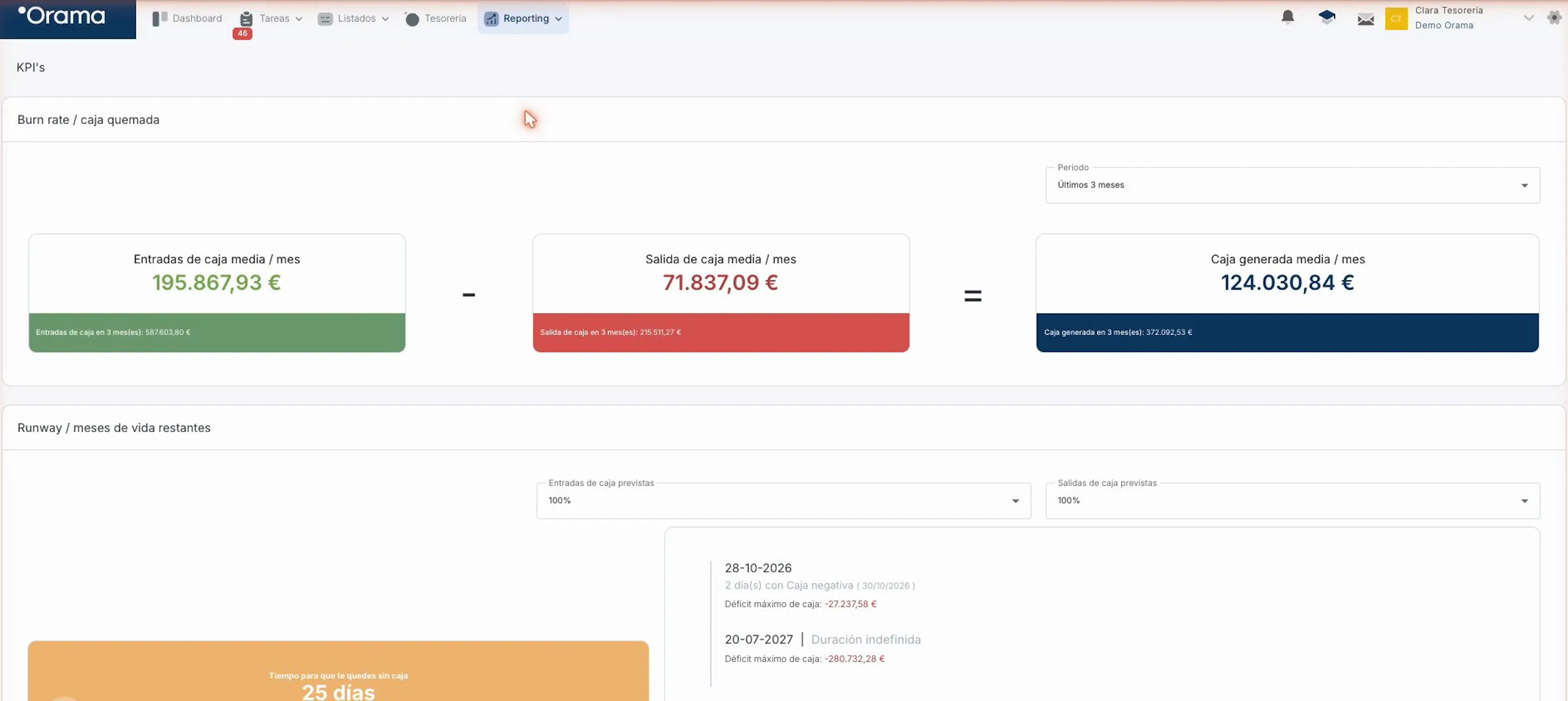1568x701 pixels.
Task: Open the settings gear icon
Action: [x=1554, y=18]
